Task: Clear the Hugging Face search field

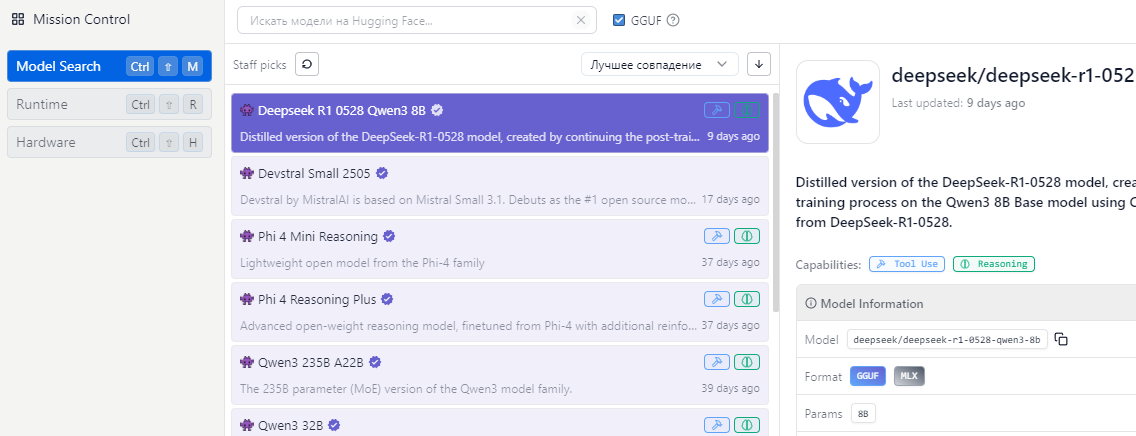Action: coord(581,20)
